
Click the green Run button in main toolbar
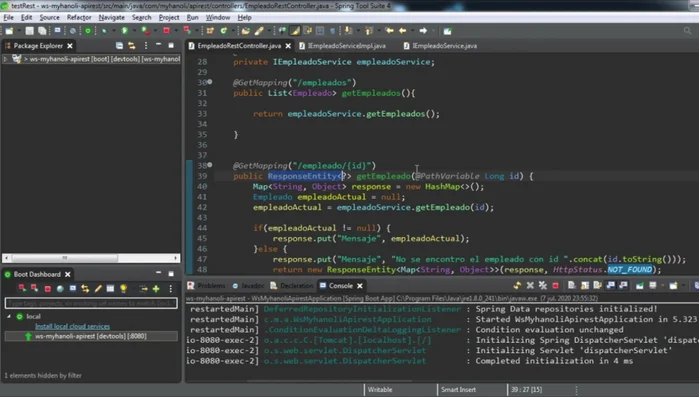tap(124, 31)
